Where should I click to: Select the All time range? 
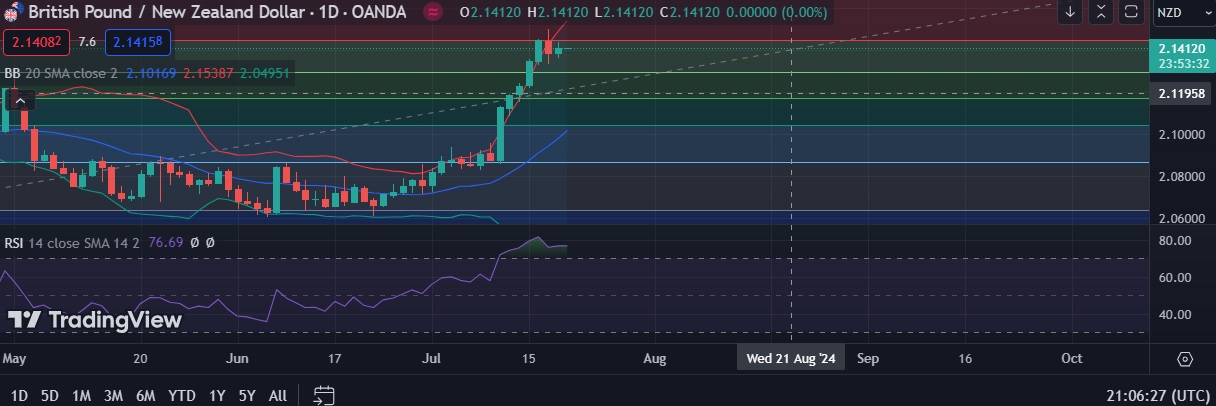coord(278,395)
